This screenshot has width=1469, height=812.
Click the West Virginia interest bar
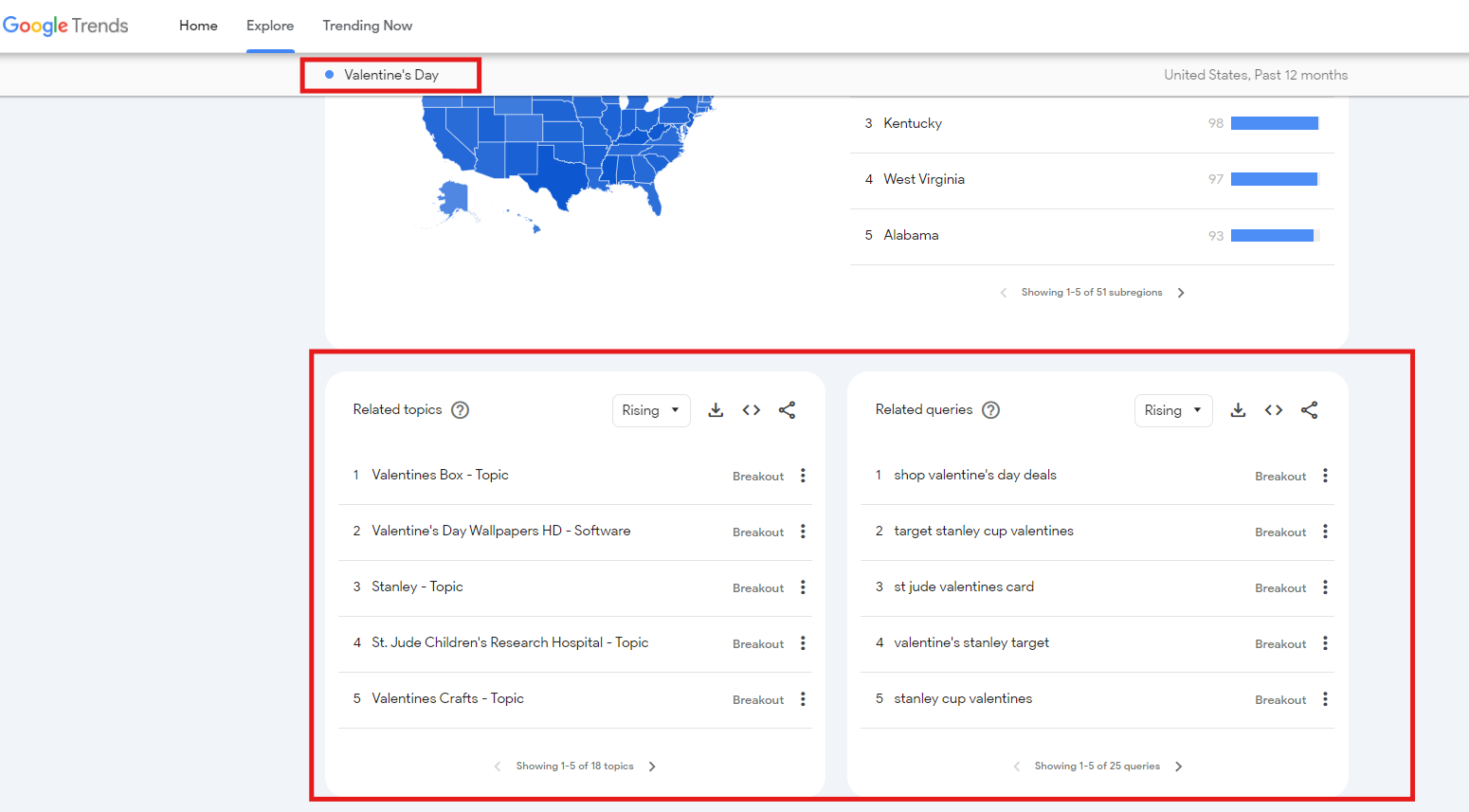click(1275, 179)
